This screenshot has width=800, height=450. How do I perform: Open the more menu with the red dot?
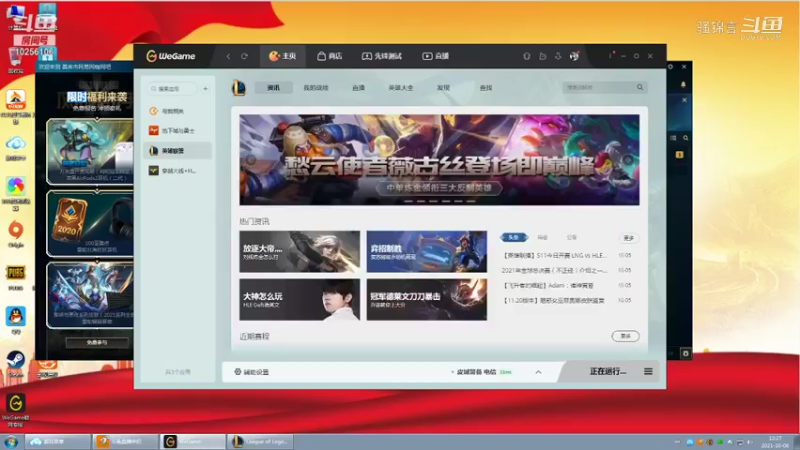[x=611, y=56]
